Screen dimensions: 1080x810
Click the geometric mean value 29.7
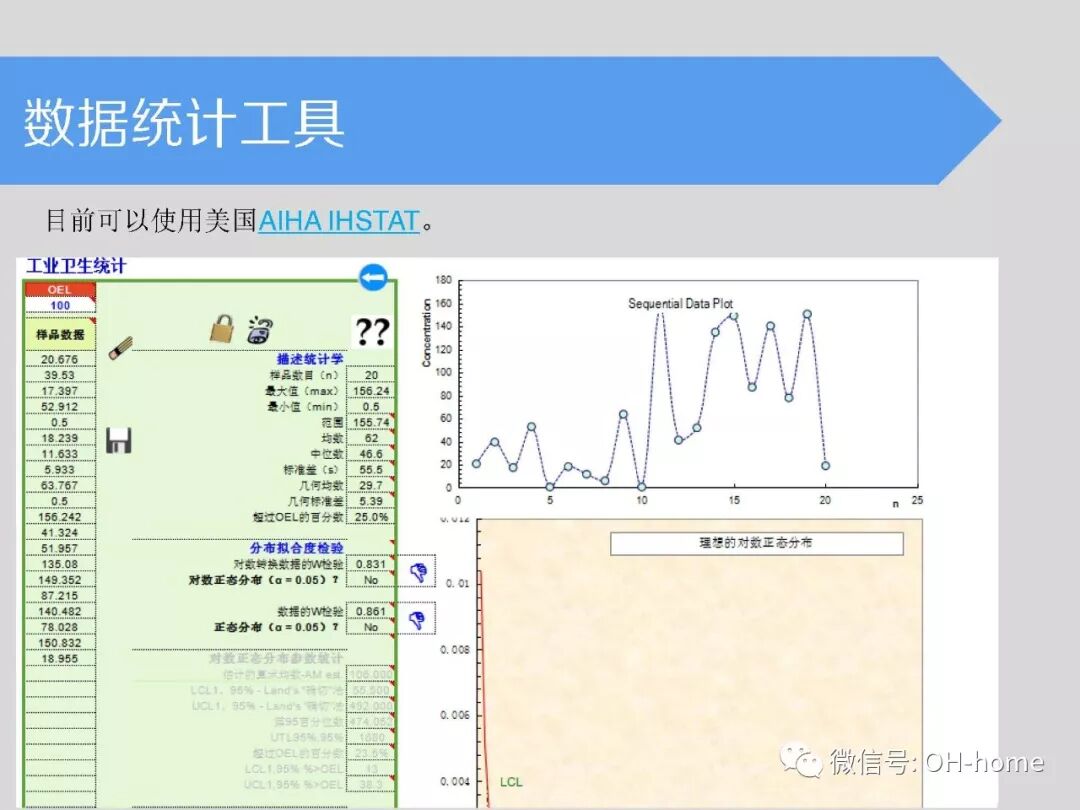(x=371, y=486)
